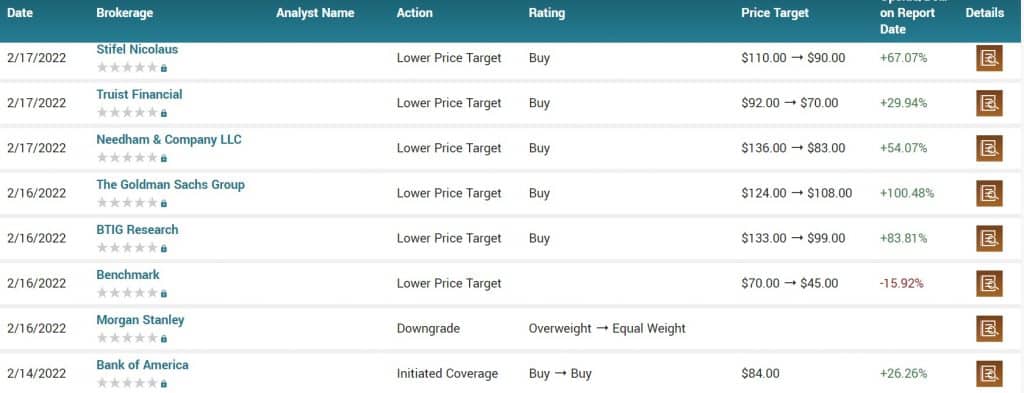Open details icon for BTIG Research row
The width and height of the screenshot is (1024, 393).
click(989, 238)
